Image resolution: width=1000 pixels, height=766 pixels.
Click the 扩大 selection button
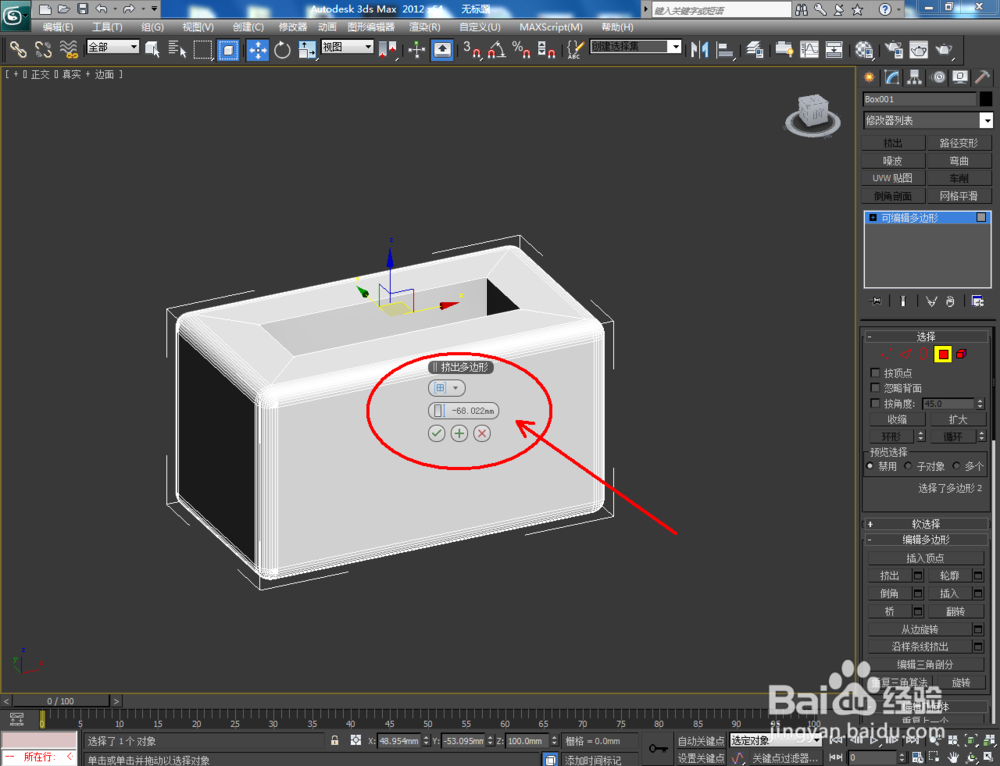(958, 419)
